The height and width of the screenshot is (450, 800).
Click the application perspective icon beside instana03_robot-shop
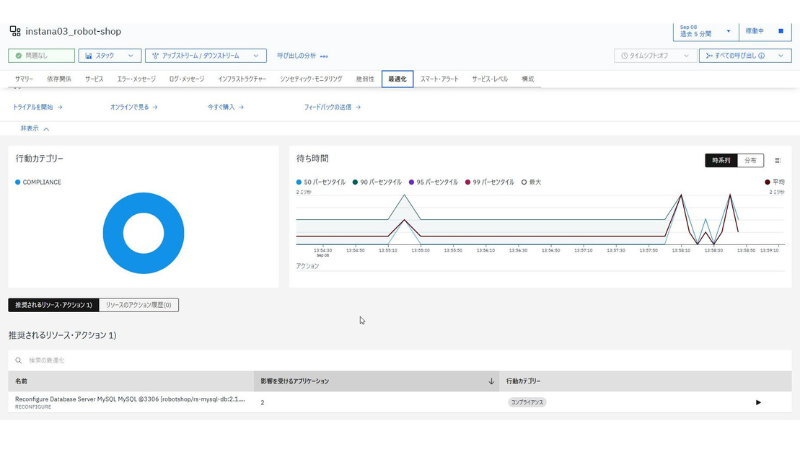(x=15, y=31)
